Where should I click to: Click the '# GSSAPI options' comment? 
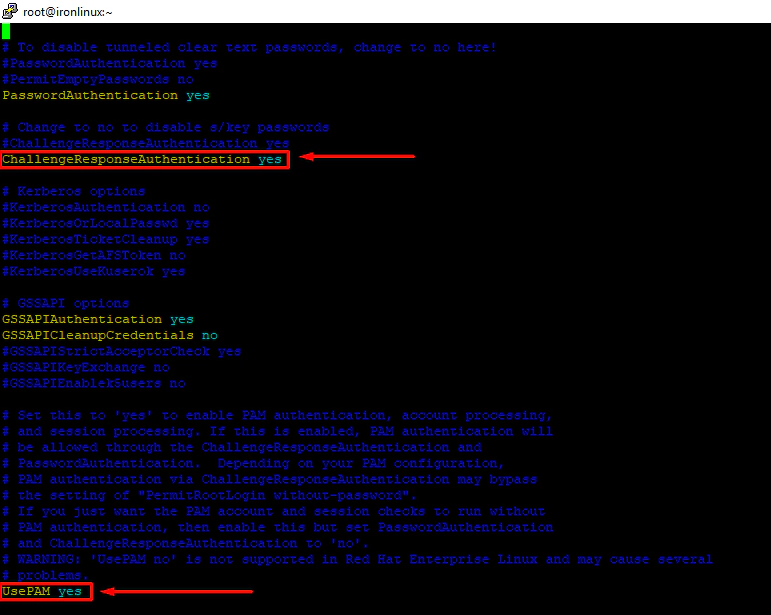click(x=65, y=303)
